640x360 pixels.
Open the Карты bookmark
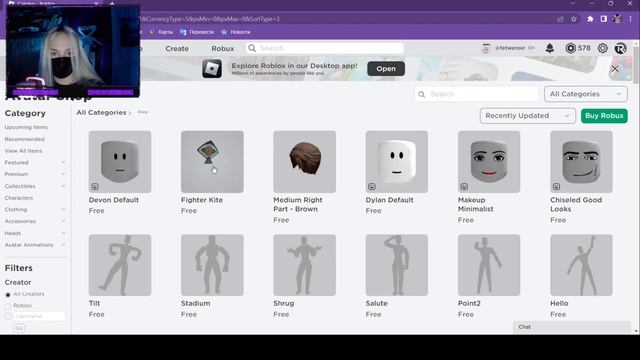coord(161,32)
